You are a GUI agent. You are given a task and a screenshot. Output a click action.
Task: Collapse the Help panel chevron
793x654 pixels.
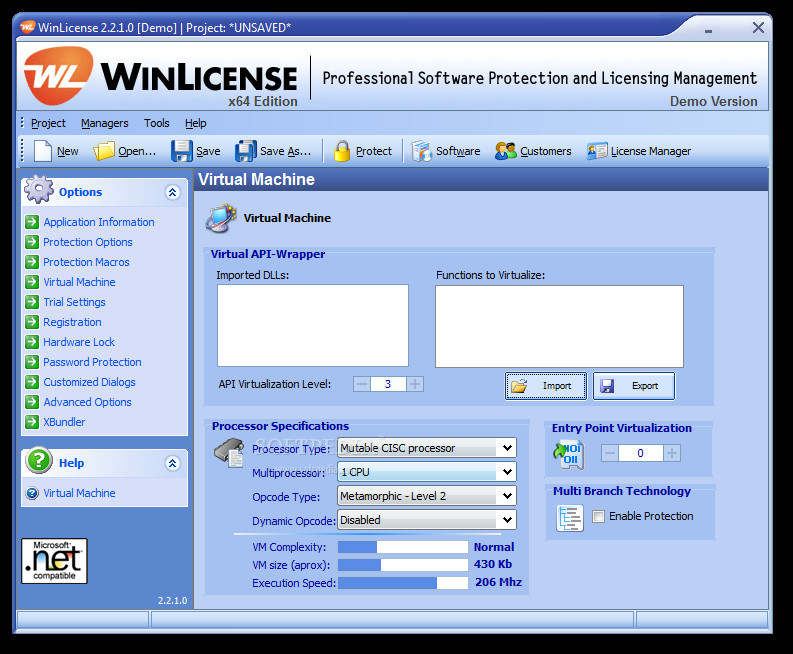tap(172, 463)
